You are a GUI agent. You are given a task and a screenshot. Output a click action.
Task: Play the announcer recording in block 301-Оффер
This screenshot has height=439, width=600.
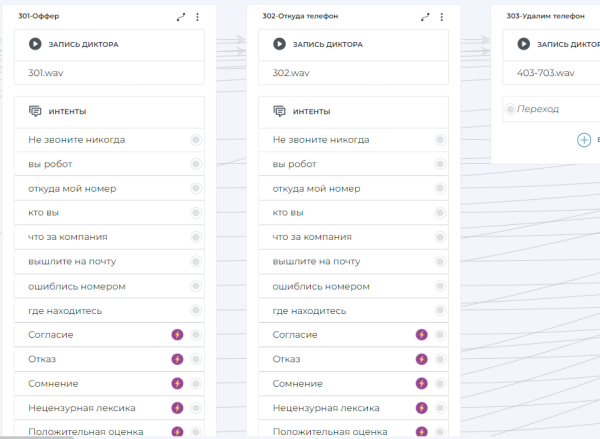(x=36, y=44)
